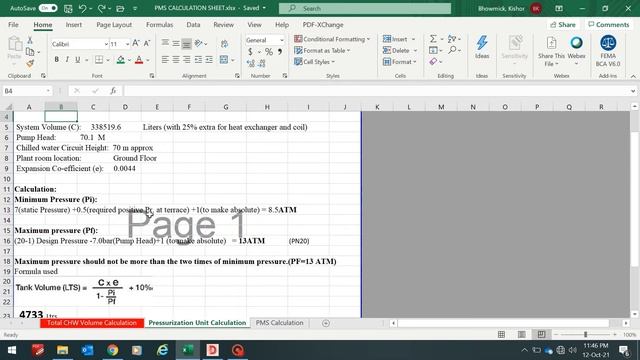Click the Share button

[x=563, y=25]
